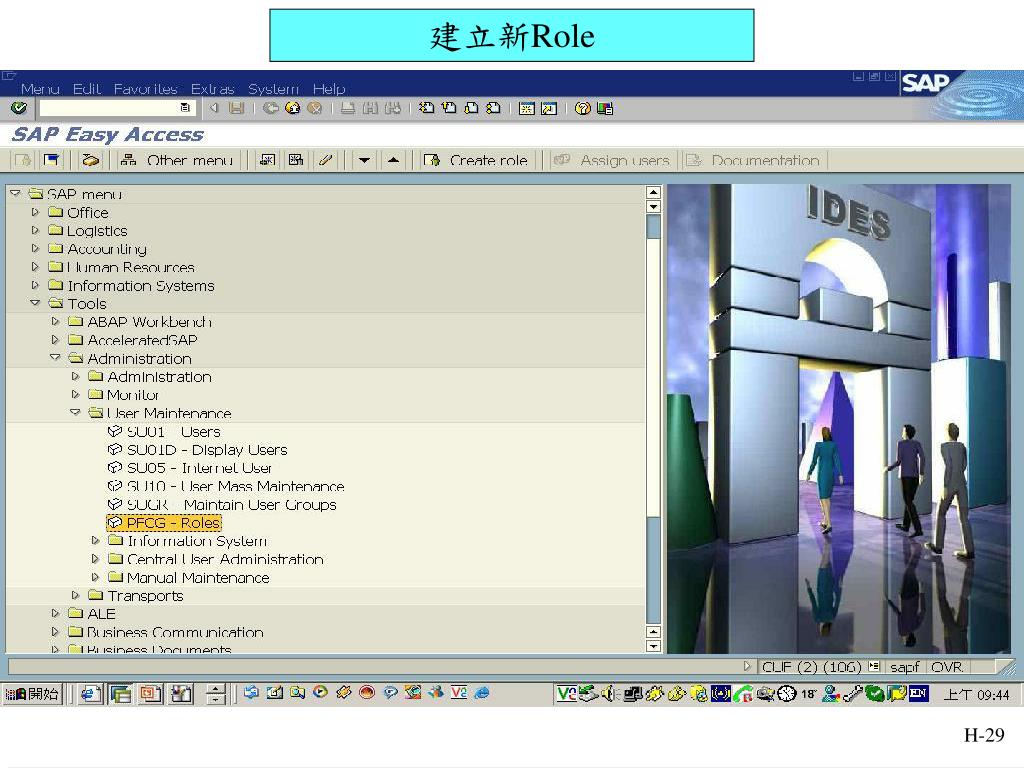Click the Documentation button

pyautogui.click(x=754, y=160)
